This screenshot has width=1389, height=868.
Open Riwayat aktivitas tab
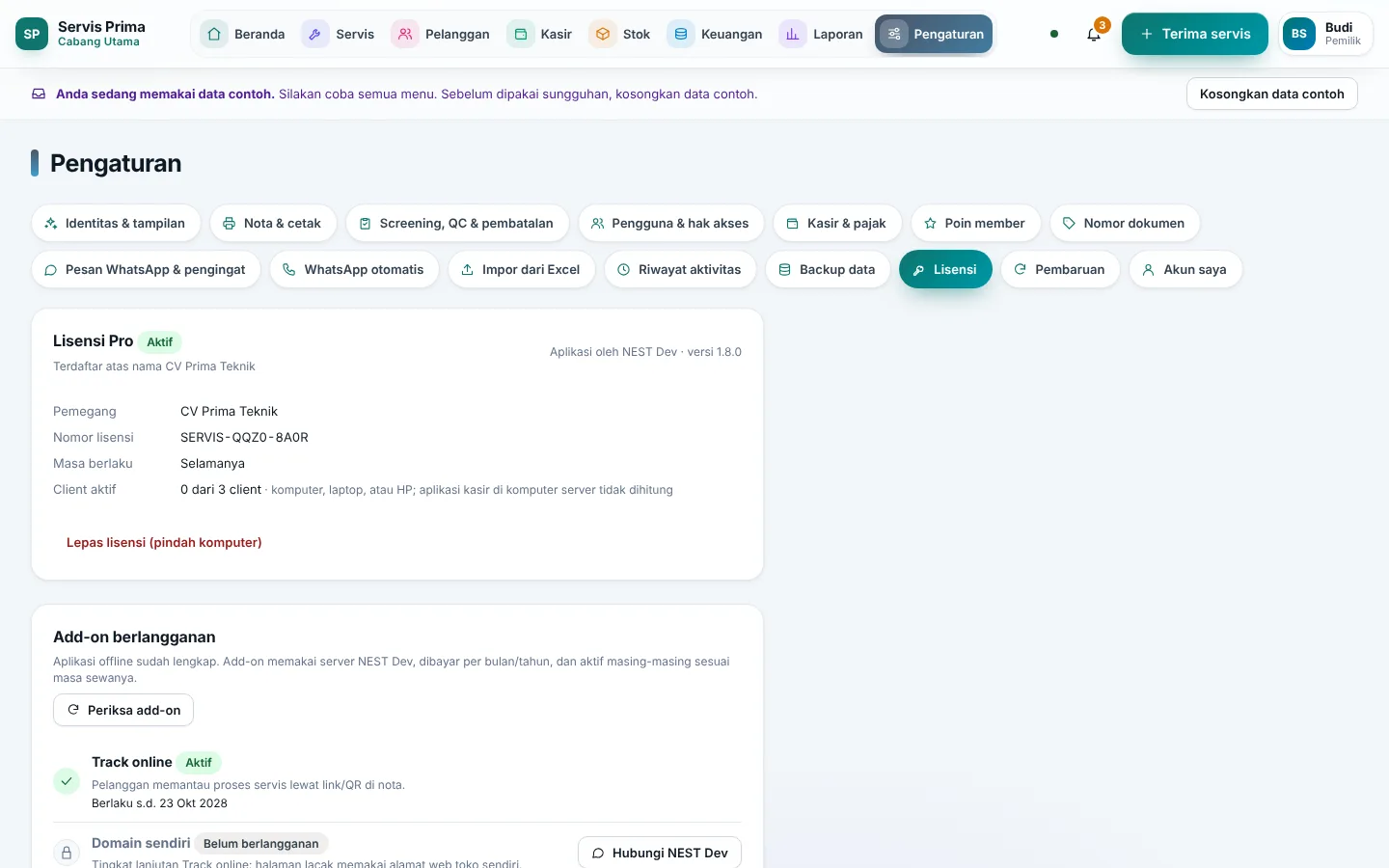pyautogui.click(x=680, y=269)
